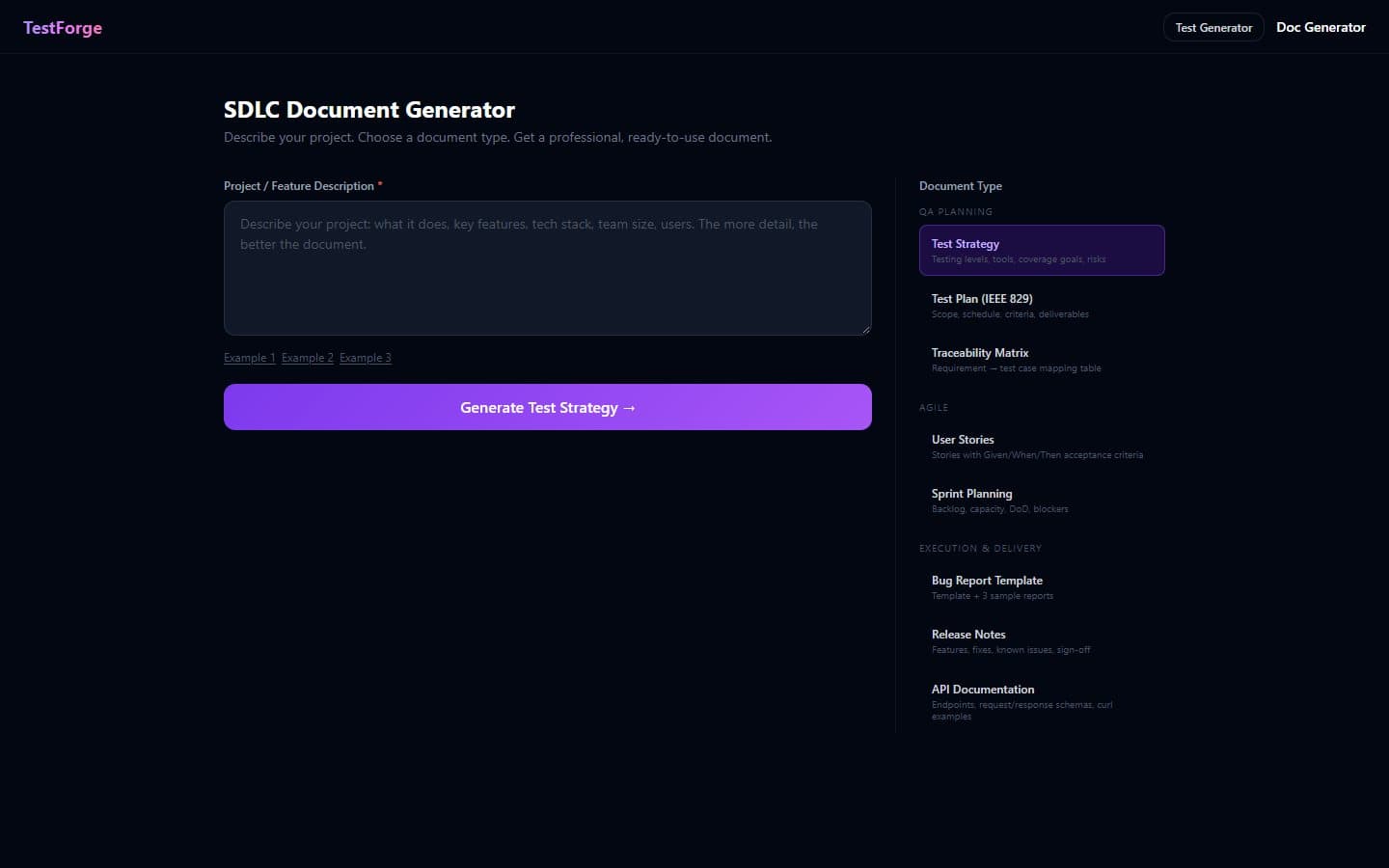Choose the Traceability Matrix document type
This screenshot has width=1389, height=868.
1042,360
